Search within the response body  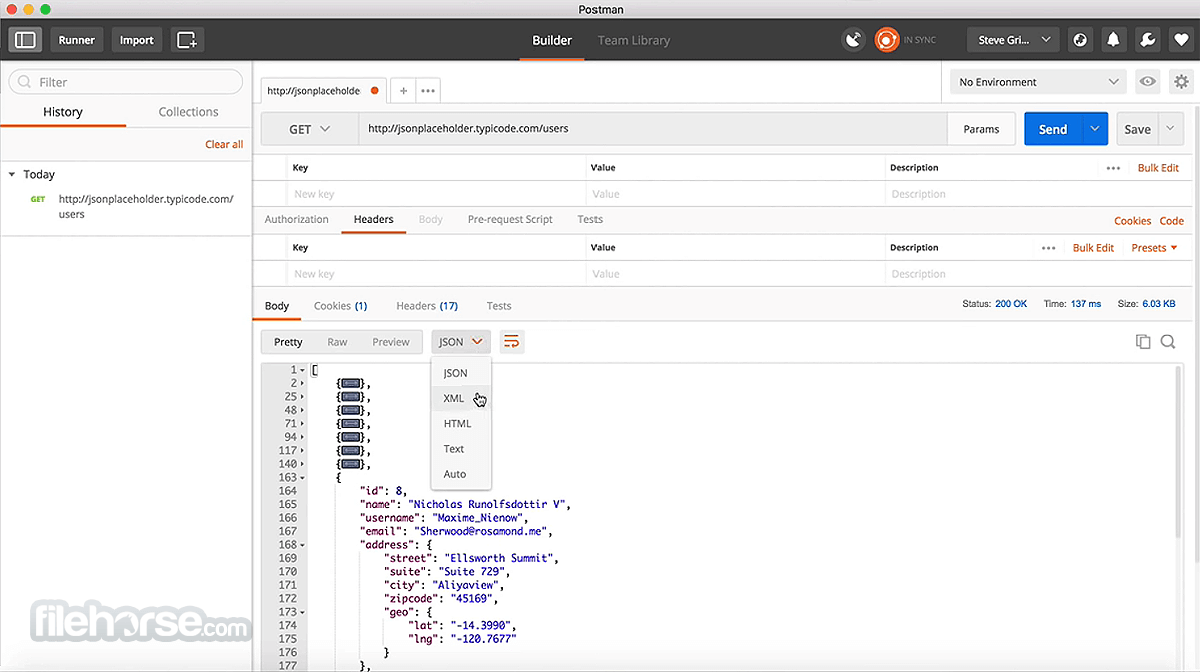pos(1168,342)
